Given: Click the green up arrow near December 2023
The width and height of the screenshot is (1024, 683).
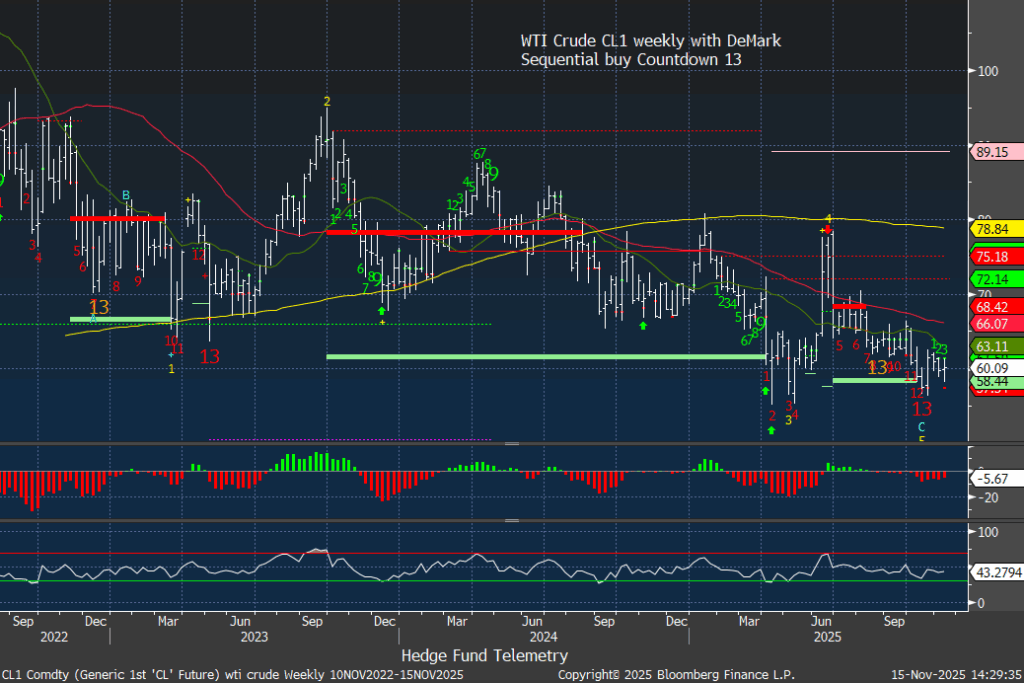Looking at the screenshot, I should pyautogui.click(x=382, y=312).
